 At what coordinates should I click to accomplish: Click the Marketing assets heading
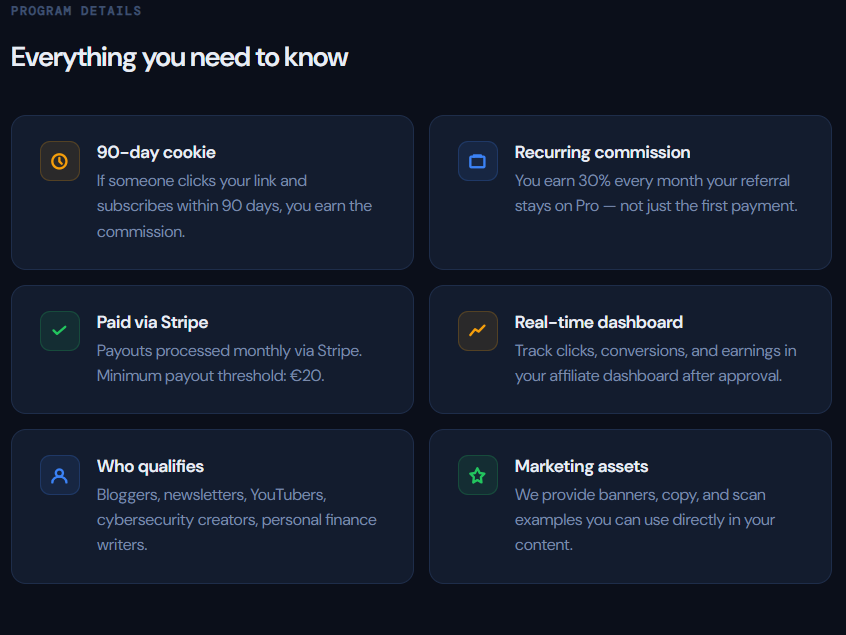[581, 466]
